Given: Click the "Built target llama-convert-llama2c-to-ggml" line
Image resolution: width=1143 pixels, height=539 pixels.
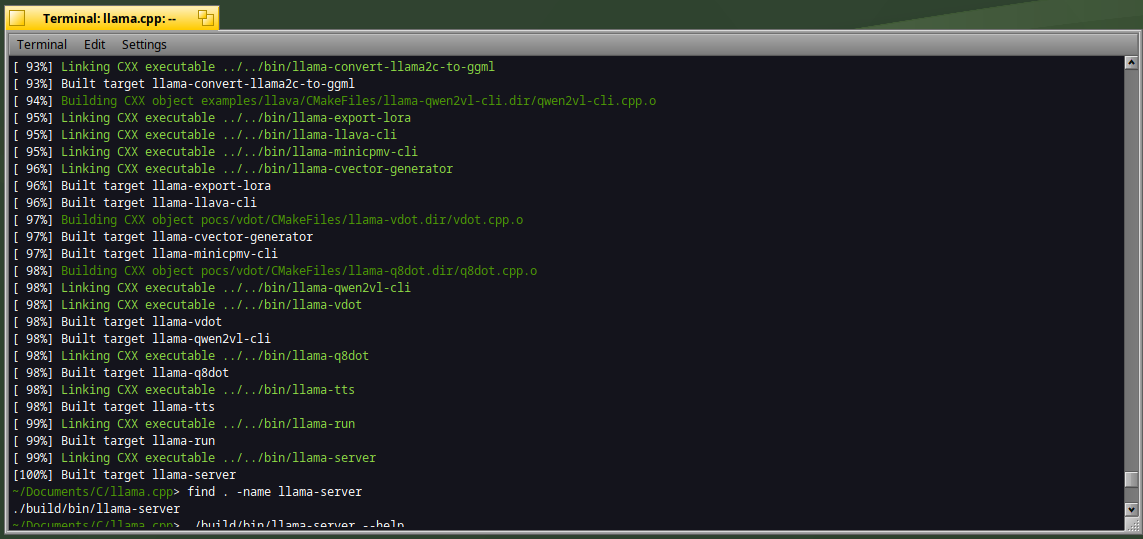Looking at the screenshot, I should tap(208, 83).
